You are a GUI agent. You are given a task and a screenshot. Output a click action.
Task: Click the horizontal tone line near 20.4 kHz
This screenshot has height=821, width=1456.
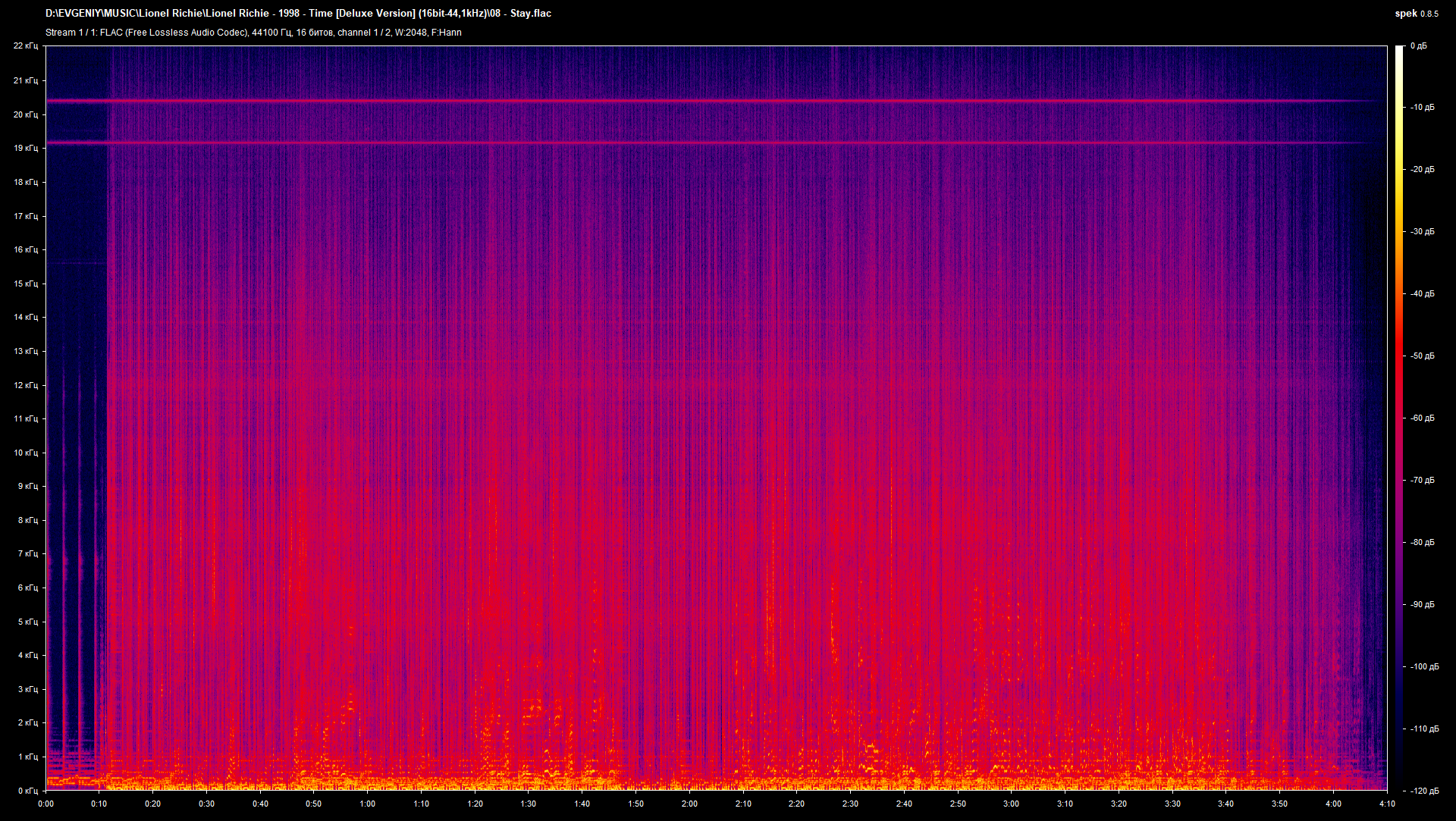tap(711, 100)
